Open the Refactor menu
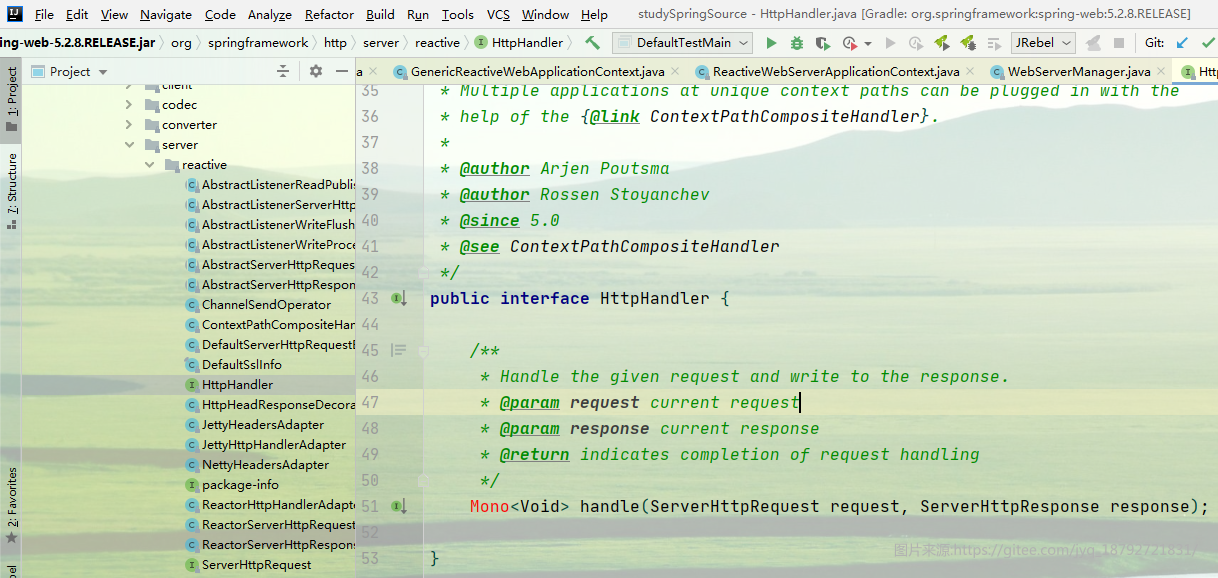The height and width of the screenshot is (578, 1218). 329,14
